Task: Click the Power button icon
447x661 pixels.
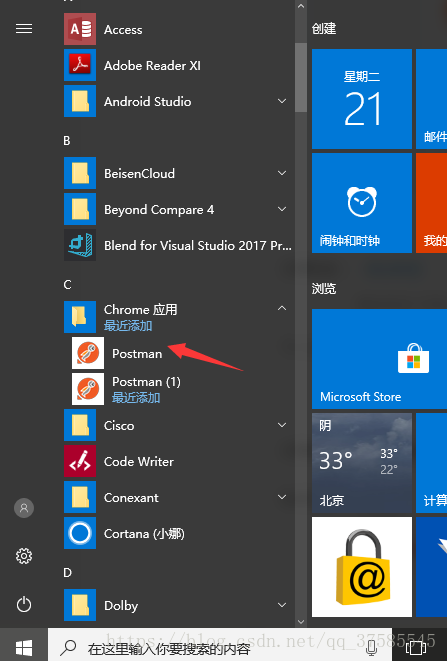Action: click(x=24, y=605)
